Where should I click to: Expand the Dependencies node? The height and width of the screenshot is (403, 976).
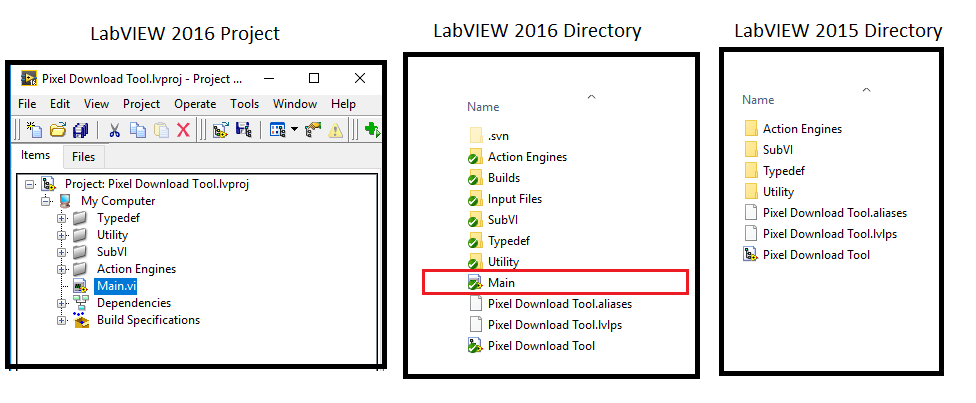(x=62, y=303)
